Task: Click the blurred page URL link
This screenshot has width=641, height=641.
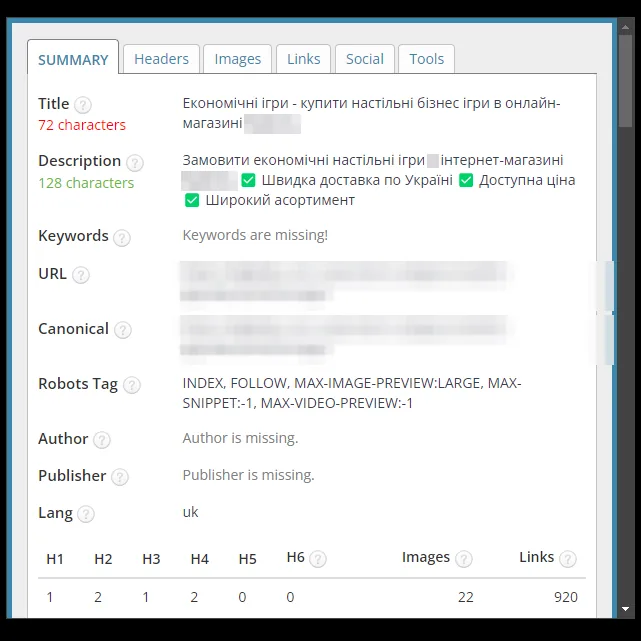Action: tap(345, 281)
